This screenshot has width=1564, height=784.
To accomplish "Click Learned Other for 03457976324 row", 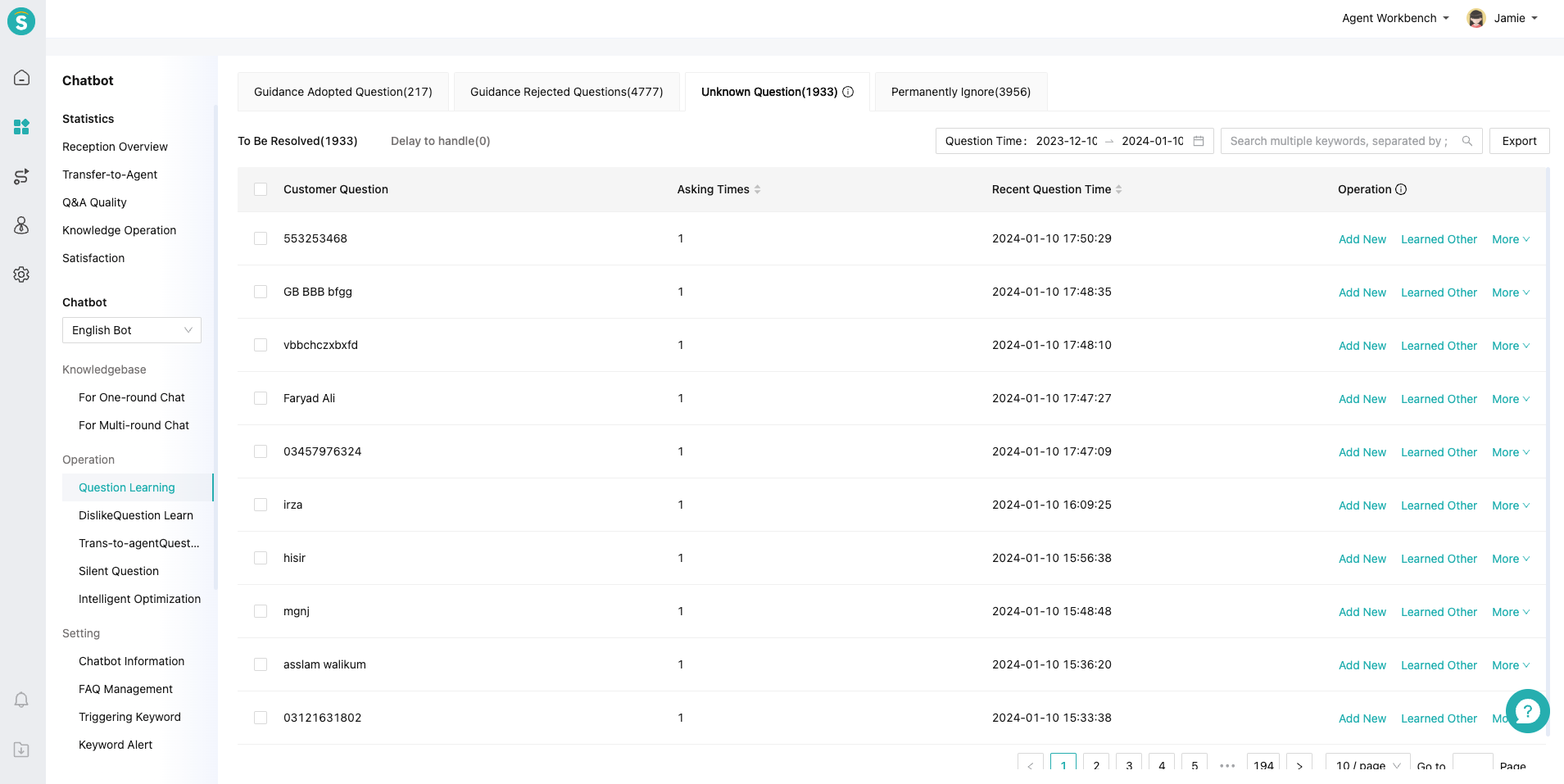I will (1439, 452).
